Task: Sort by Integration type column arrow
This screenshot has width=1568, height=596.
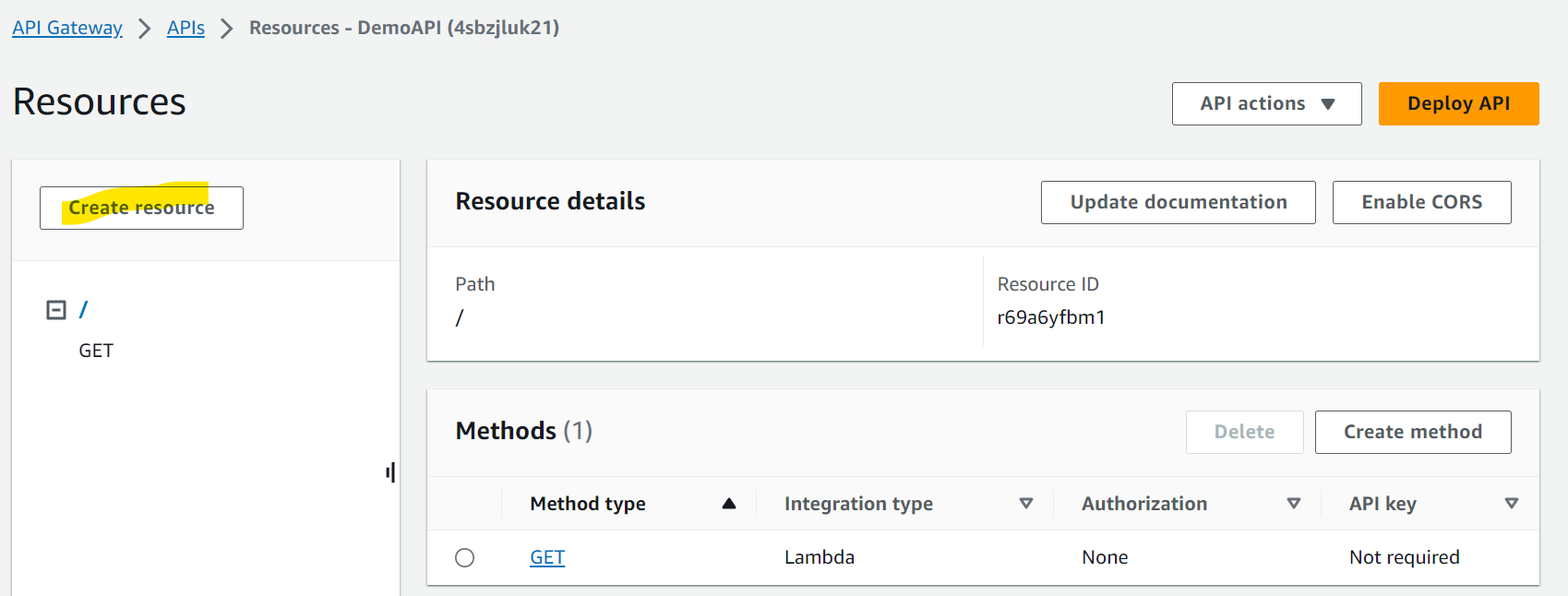Action: (x=1026, y=504)
